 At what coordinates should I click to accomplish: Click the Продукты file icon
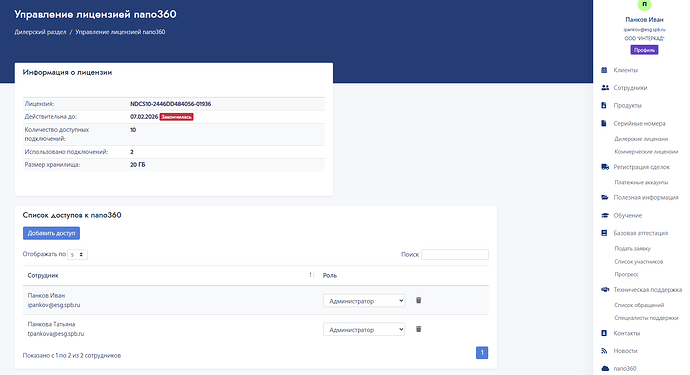604,105
